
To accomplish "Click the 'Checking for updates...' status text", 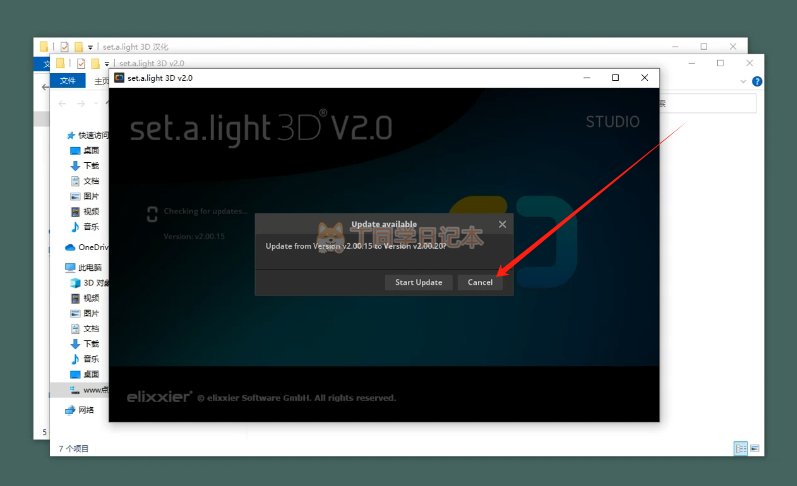I will (x=206, y=211).
